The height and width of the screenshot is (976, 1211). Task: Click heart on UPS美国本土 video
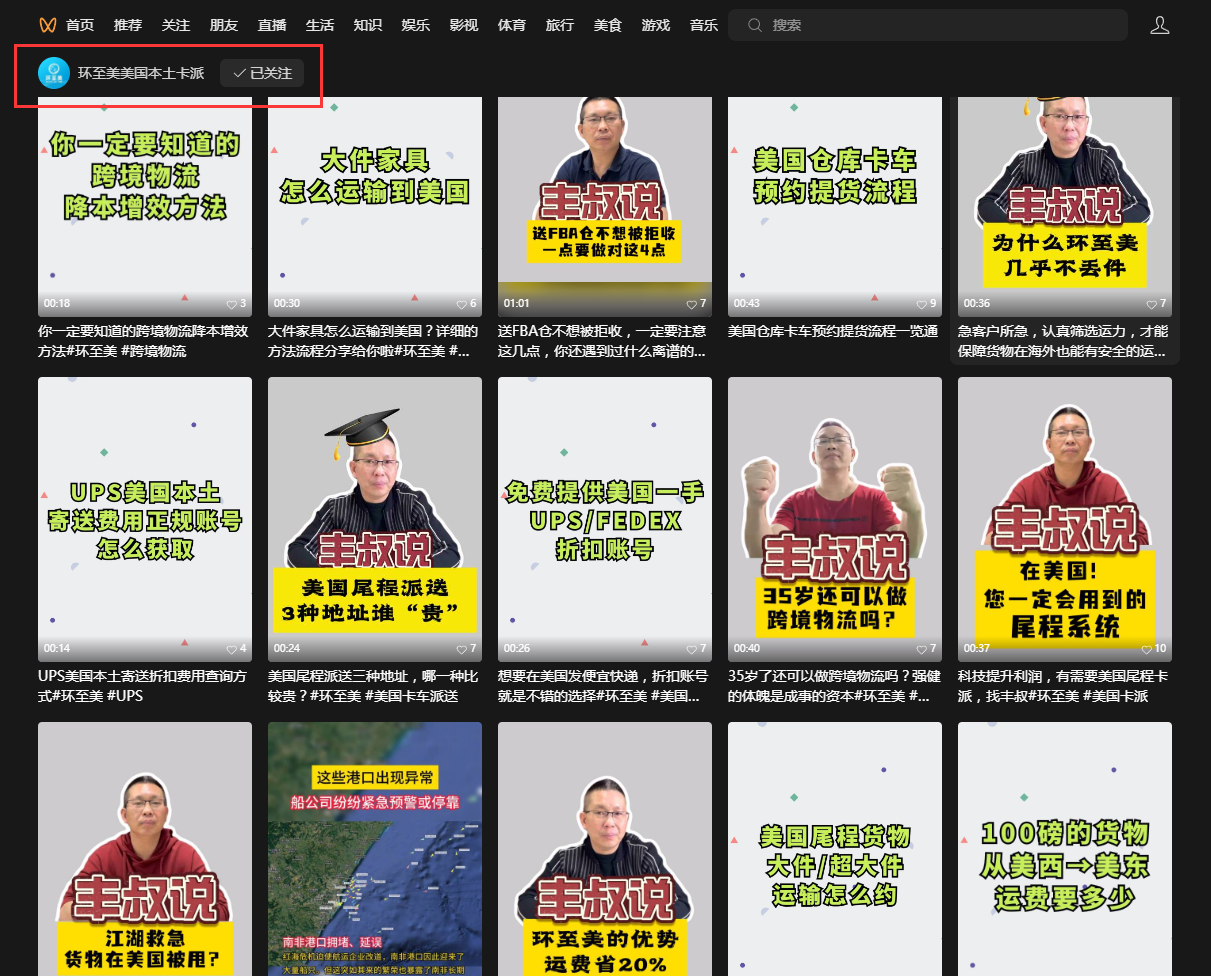coord(232,649)
